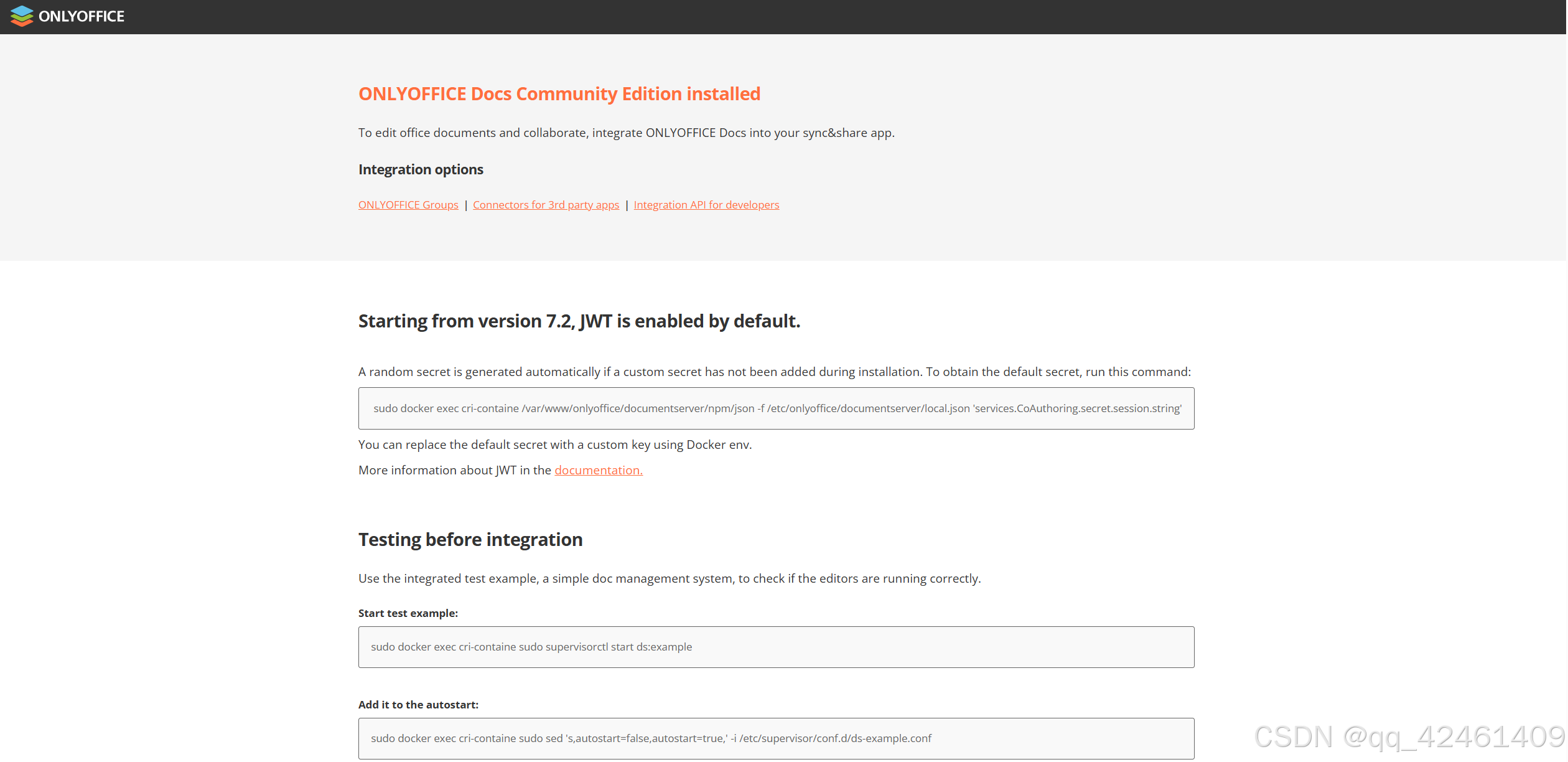
Task: Click the random secret explanation paragraph
Action: coord(774,372)
